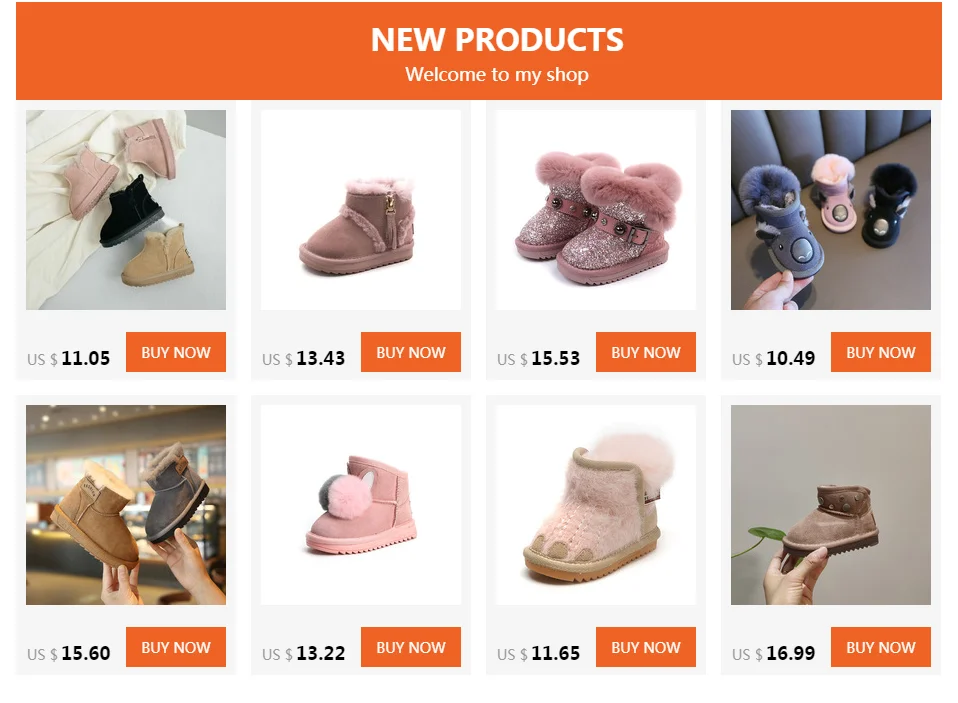Click the price US $15.53
The width and height of the screenshot is (958, 703).
click(x=538, y=359)
